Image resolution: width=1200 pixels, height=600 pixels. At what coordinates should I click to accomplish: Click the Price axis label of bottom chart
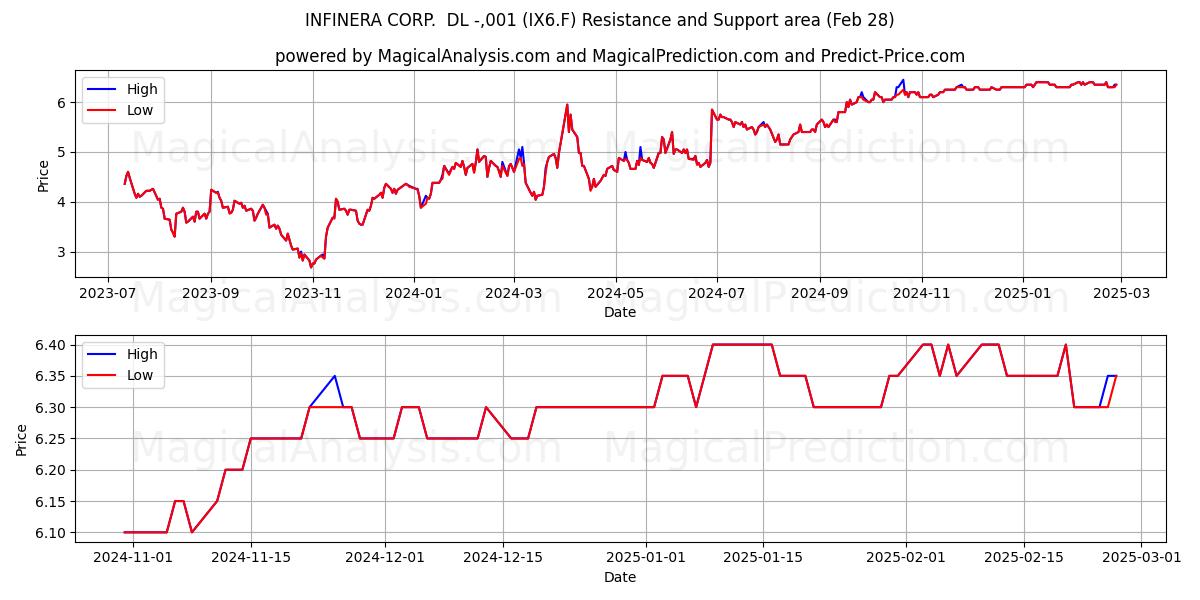(x=22, y=438)
